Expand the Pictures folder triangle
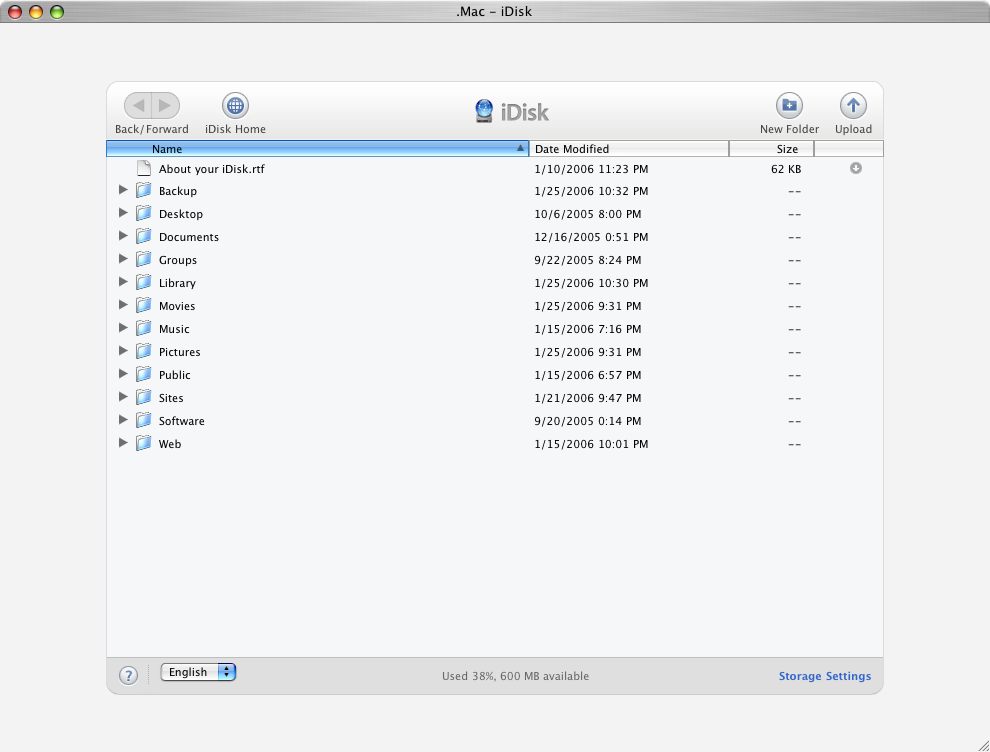This screenshot has height=752, width=990. pos(123,350)
